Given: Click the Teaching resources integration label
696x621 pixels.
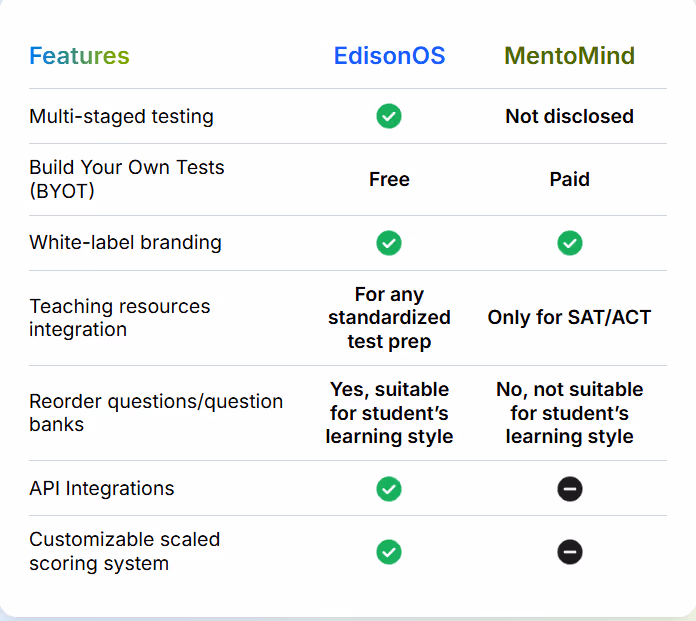Looking at the screenshot, I should [119, 317].
